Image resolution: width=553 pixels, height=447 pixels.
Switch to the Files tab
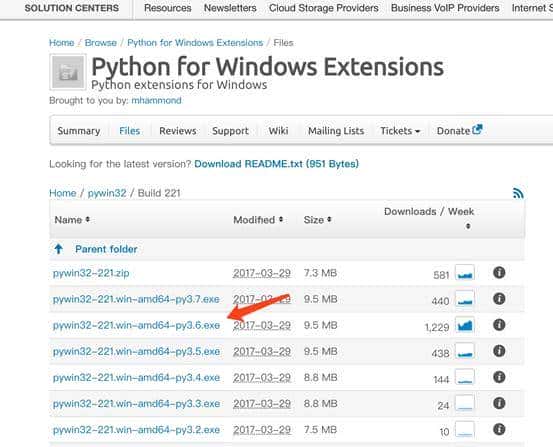[129, 131]
